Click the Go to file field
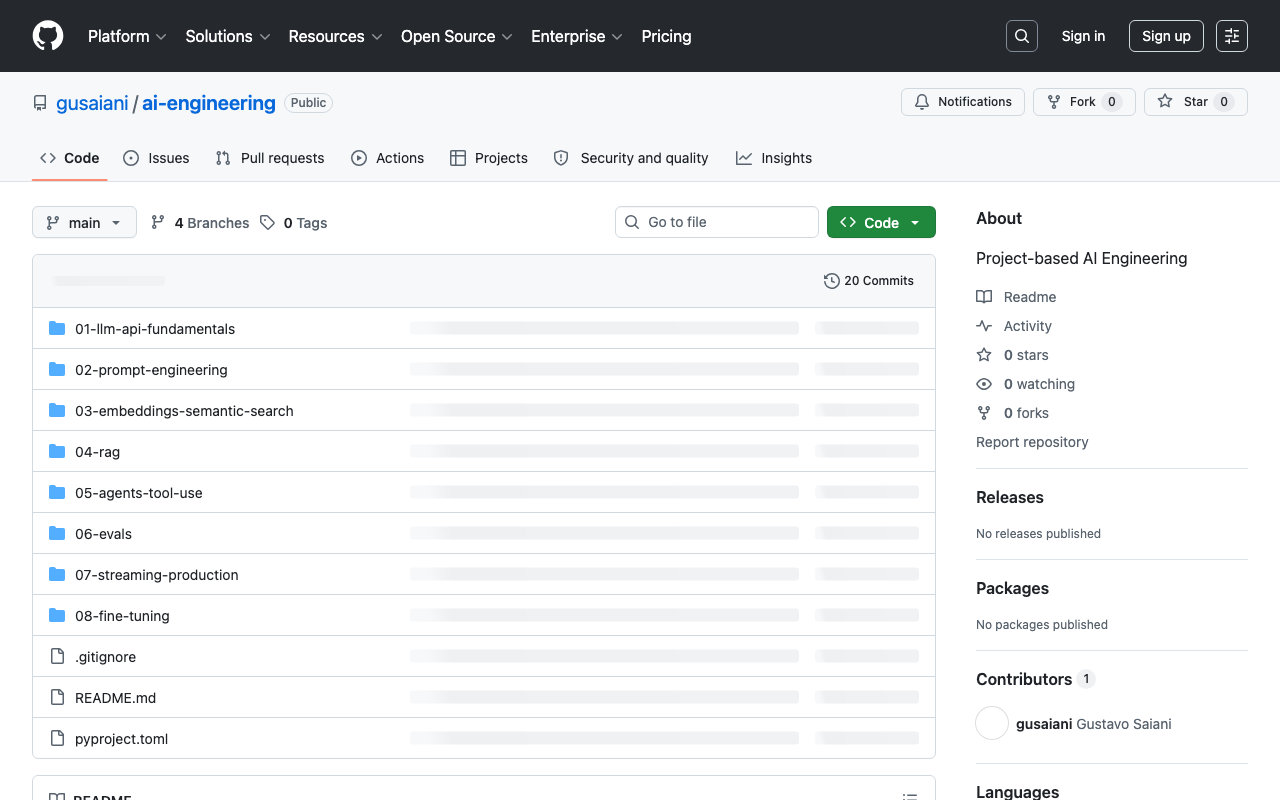Viewport: 1280px width, 800px height. (717, 222)
